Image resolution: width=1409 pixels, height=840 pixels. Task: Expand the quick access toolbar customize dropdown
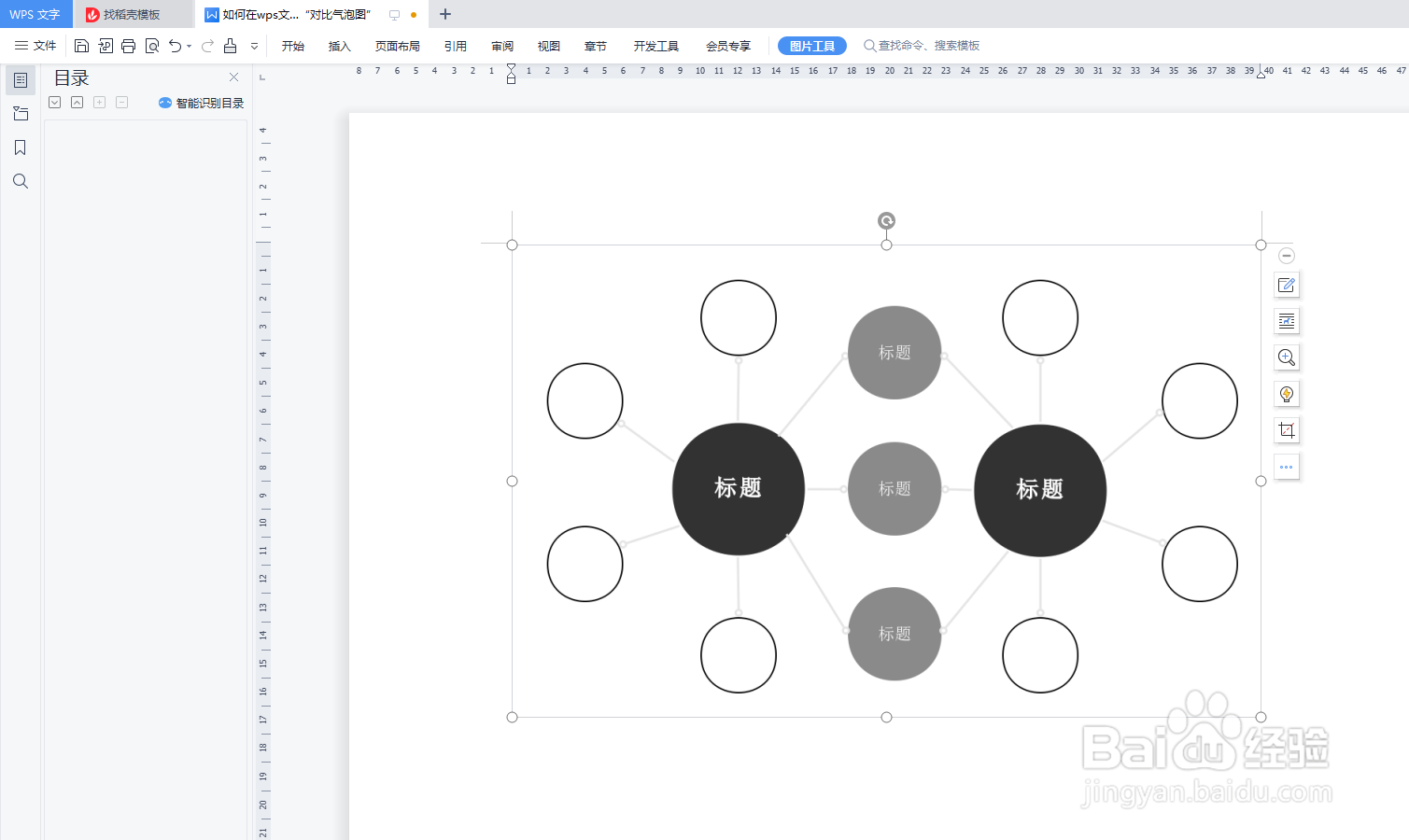point(255,46)
